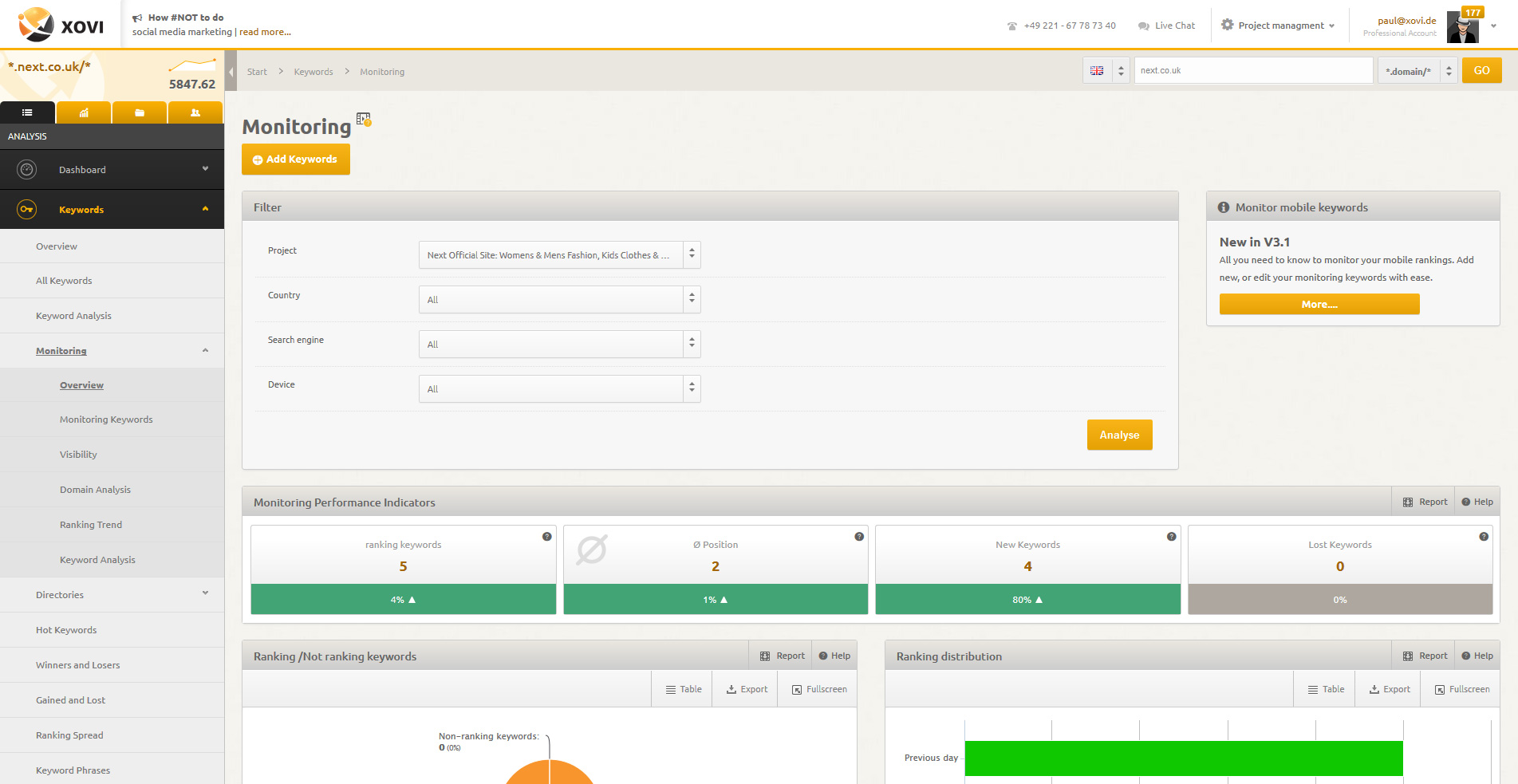Screen dimensions: 1518x784
Task: Open the *.domain/* scope dropdown
Action: (1417, 71)
